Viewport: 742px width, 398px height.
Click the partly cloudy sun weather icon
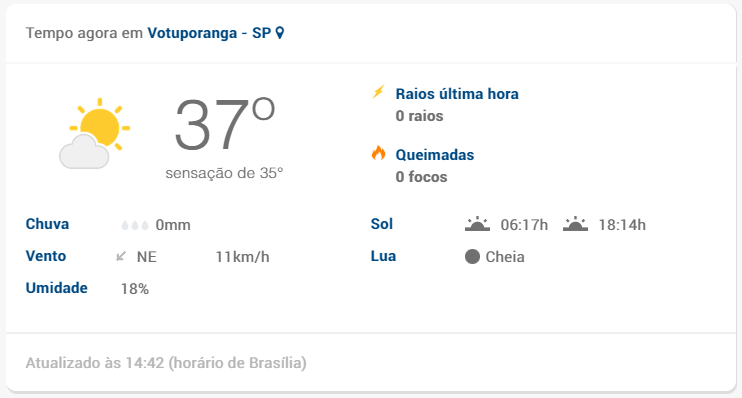[x=94, y=133]
